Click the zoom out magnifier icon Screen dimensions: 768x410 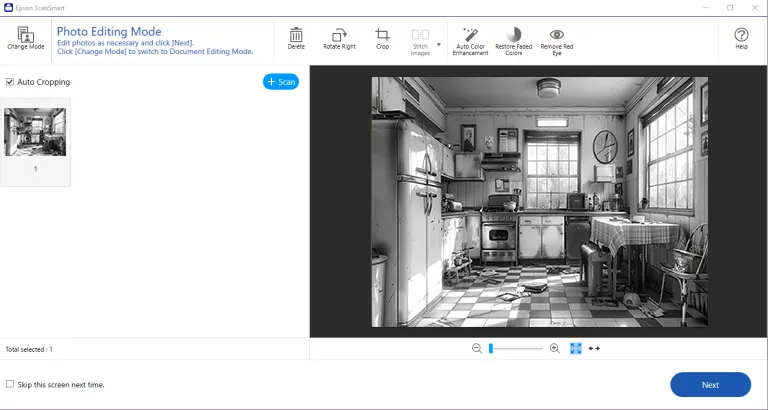(x=477, y=348)
